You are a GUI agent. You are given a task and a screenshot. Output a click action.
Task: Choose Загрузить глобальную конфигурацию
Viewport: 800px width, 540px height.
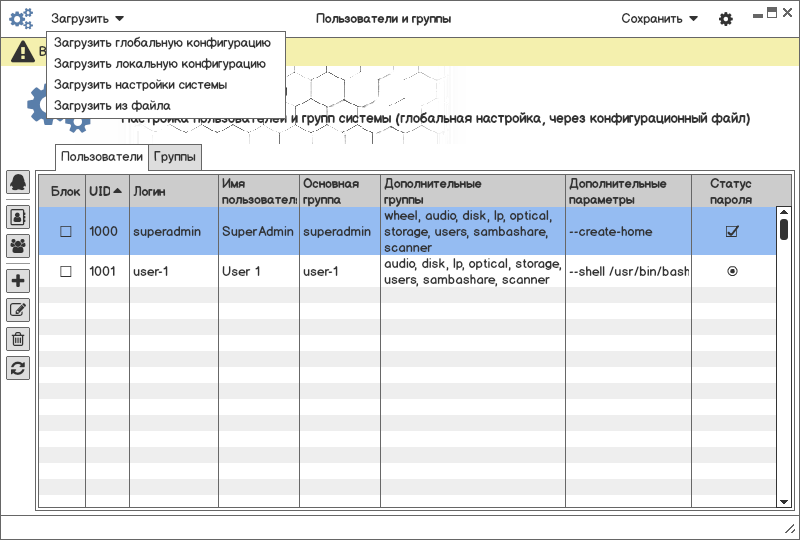click(162, 42)
